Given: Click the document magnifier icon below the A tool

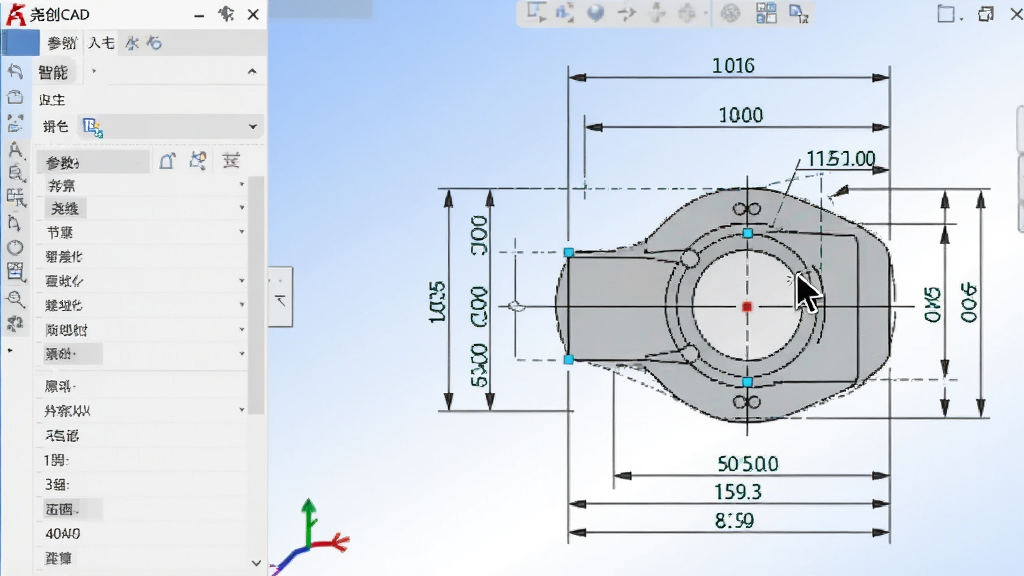Looking at the screenshot, I should [16, 173].
